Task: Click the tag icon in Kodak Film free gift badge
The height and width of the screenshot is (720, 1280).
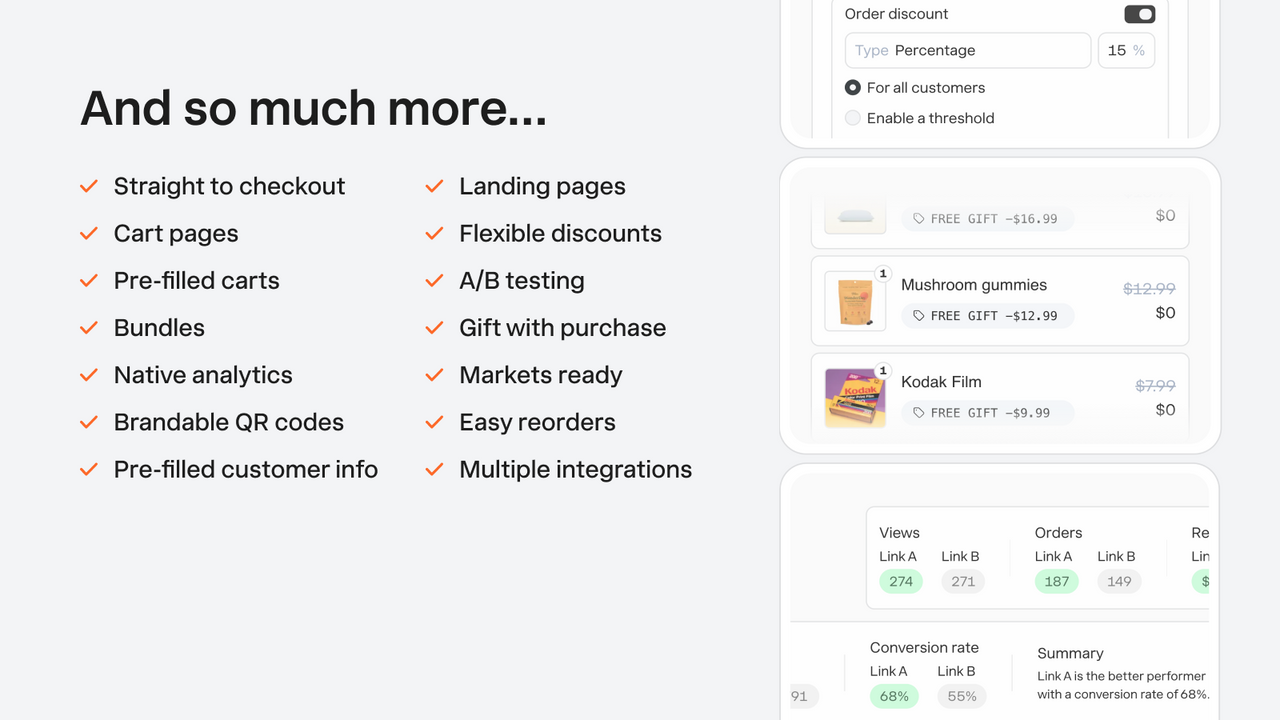Action: [918, 413]
